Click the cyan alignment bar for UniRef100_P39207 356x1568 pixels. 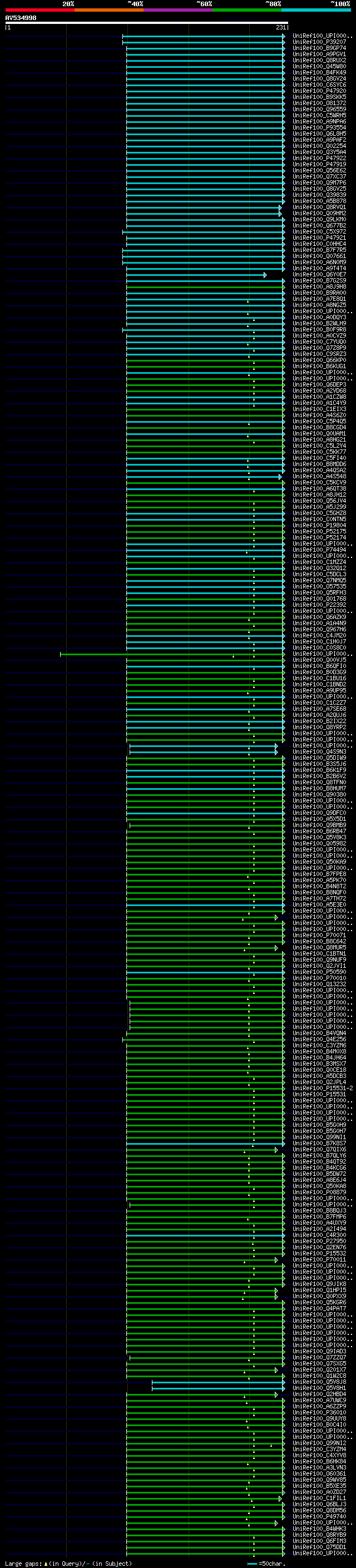tap(203, 43)
